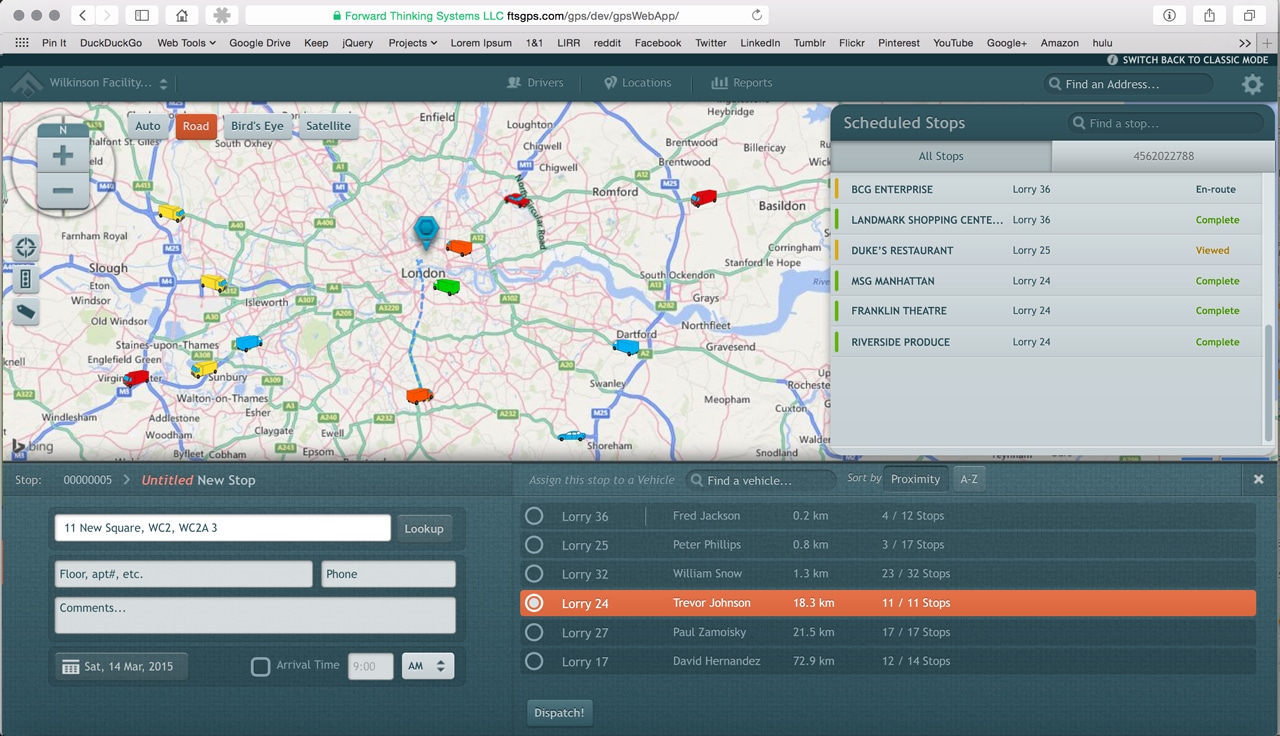This screenshot has width=1280, height=736.
Task: Click the Dispatch! button
Action: click(x=559, y=713)
